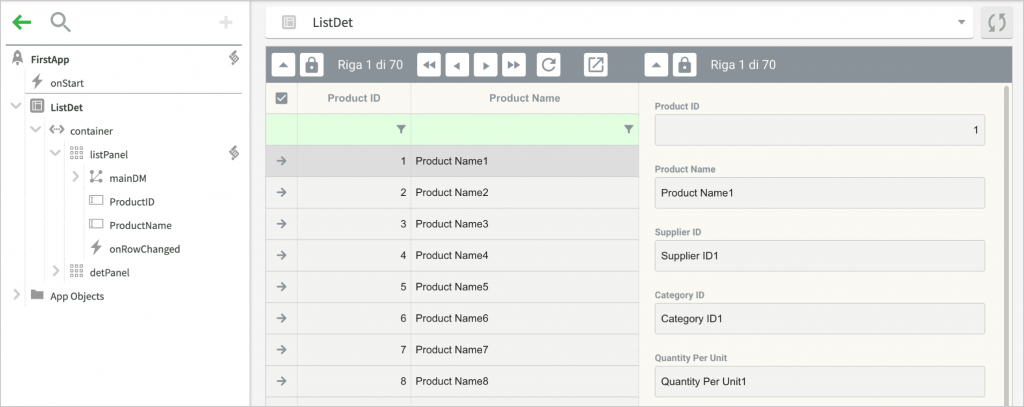Toggle the select-all checkbox in grid header

coord(281,98)
